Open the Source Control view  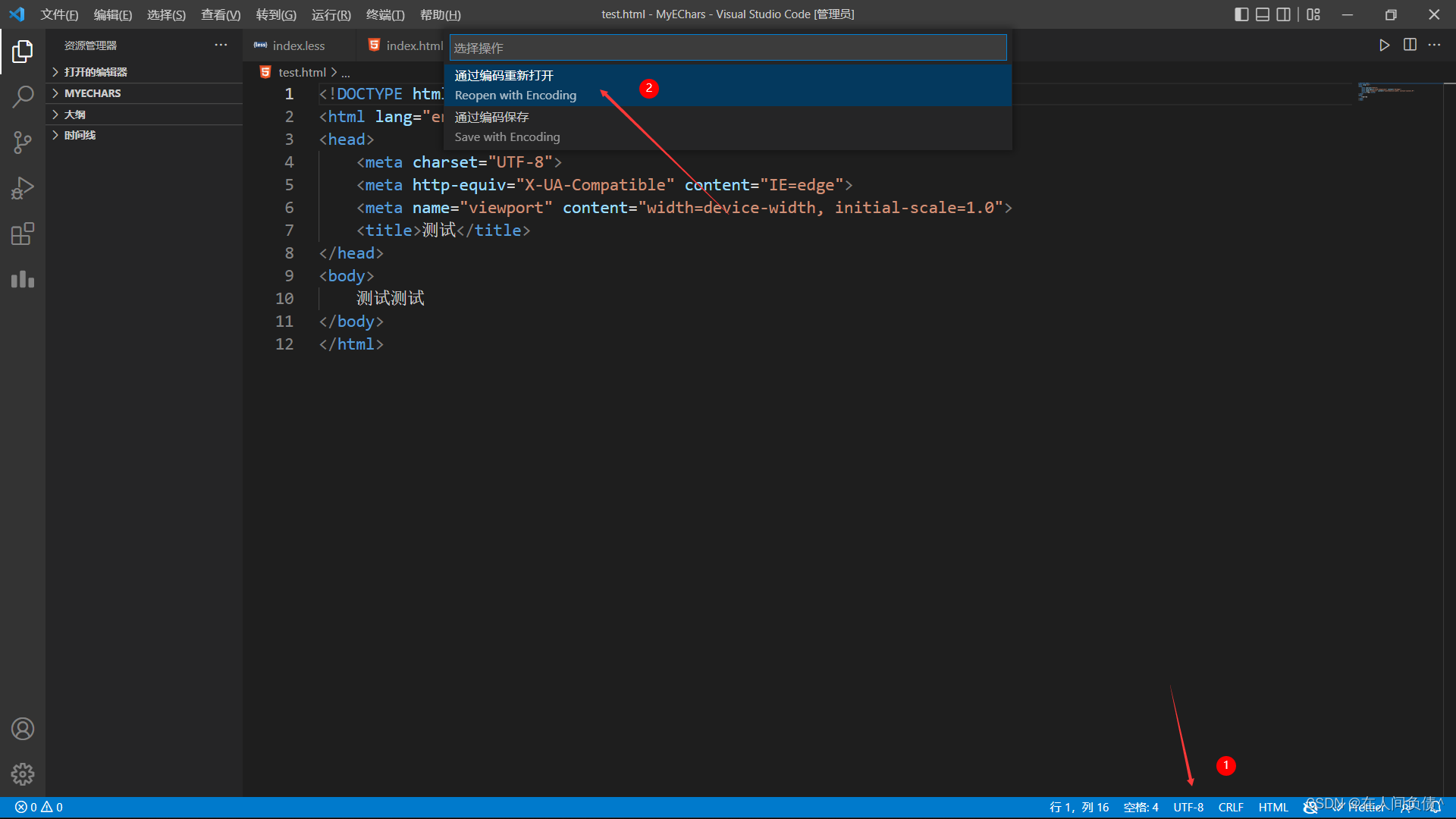pos(23,143)
